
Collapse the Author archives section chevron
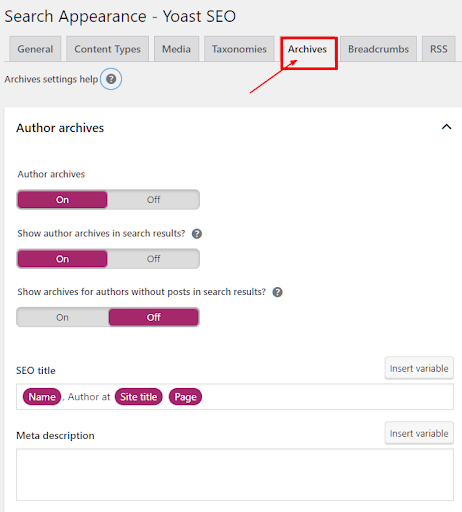(446, 127)
